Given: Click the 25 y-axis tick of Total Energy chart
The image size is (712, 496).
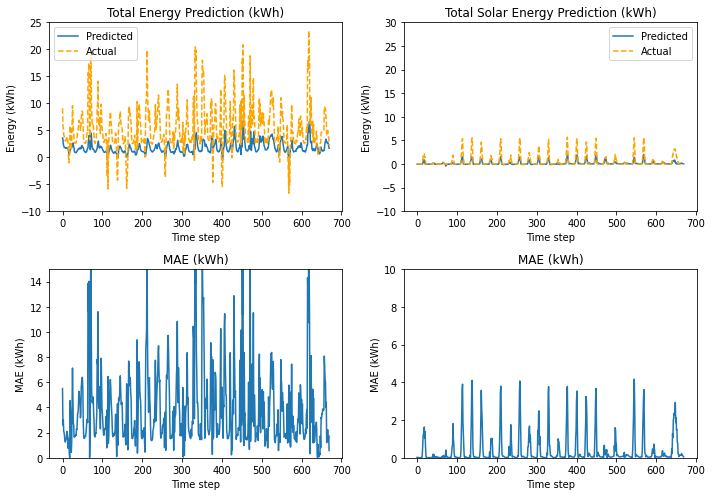Looking at the screenshot, I should click(x=35, y=23).
